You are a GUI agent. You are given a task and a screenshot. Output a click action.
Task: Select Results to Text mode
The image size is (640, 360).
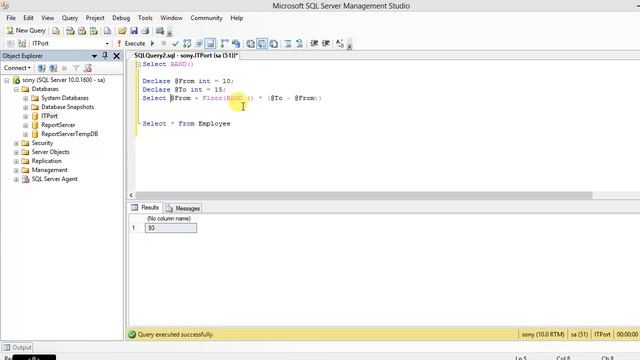pyautogui.click(x=250, y=43)
